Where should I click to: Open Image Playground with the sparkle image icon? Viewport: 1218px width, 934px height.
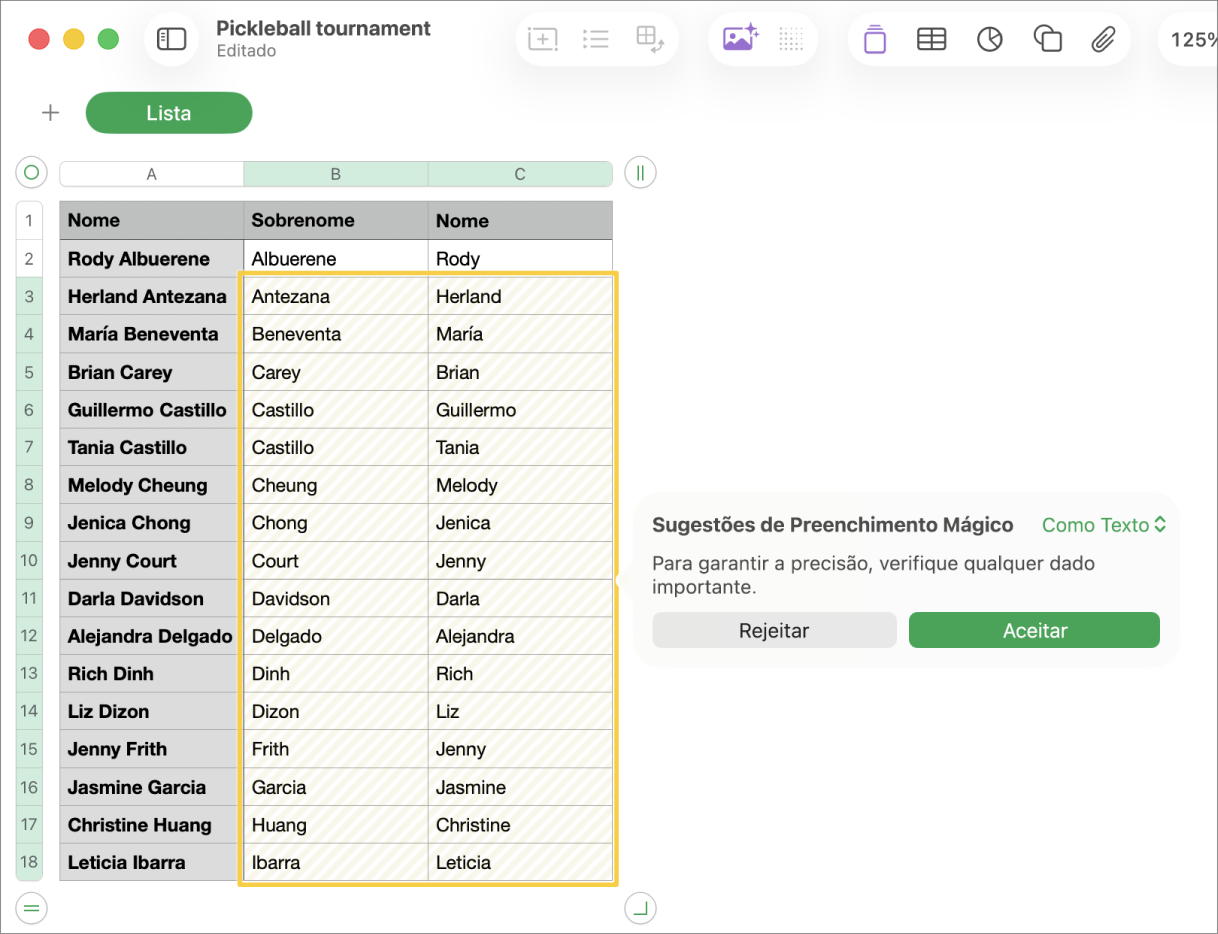tap(738, 37)
